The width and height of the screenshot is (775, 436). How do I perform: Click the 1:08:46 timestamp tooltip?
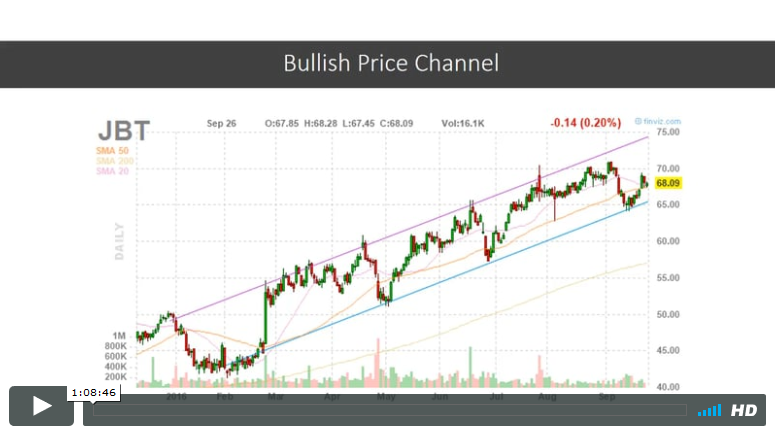tap(93, 393)
